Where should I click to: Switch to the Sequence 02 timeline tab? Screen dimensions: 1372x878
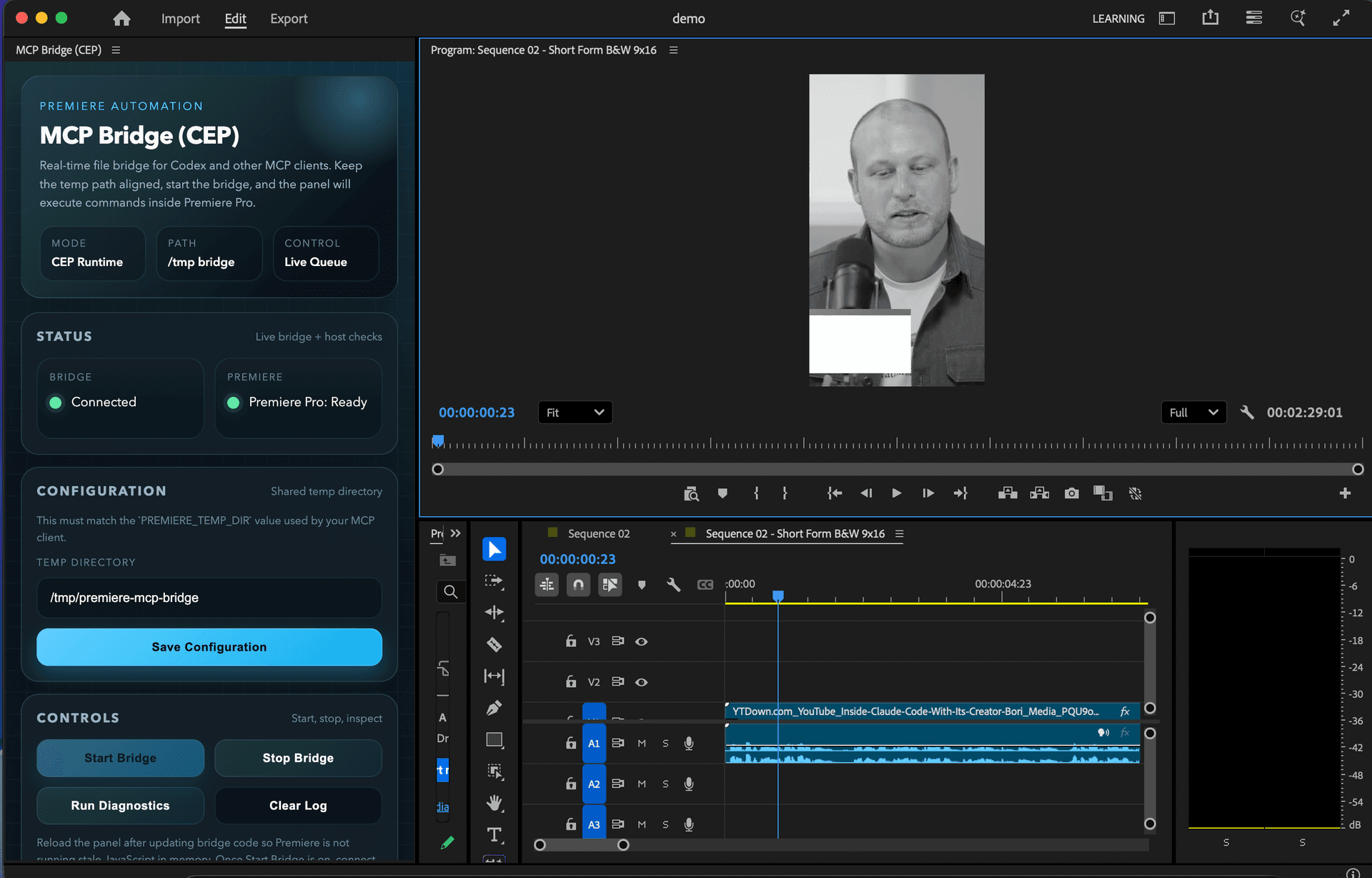pyautogui.click(x=599, y=533)
